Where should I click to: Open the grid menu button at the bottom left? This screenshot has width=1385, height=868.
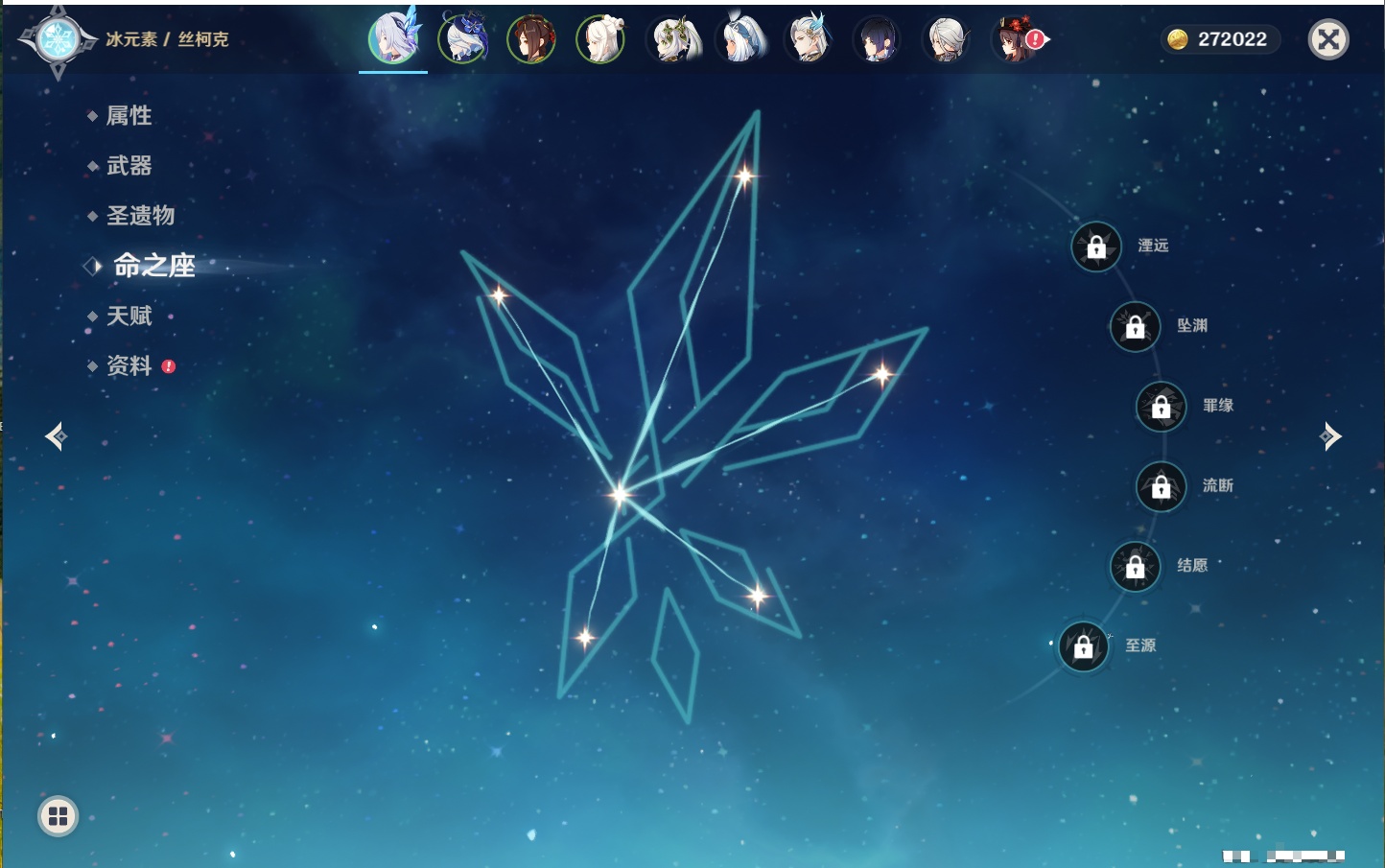[x=58, y=816]
